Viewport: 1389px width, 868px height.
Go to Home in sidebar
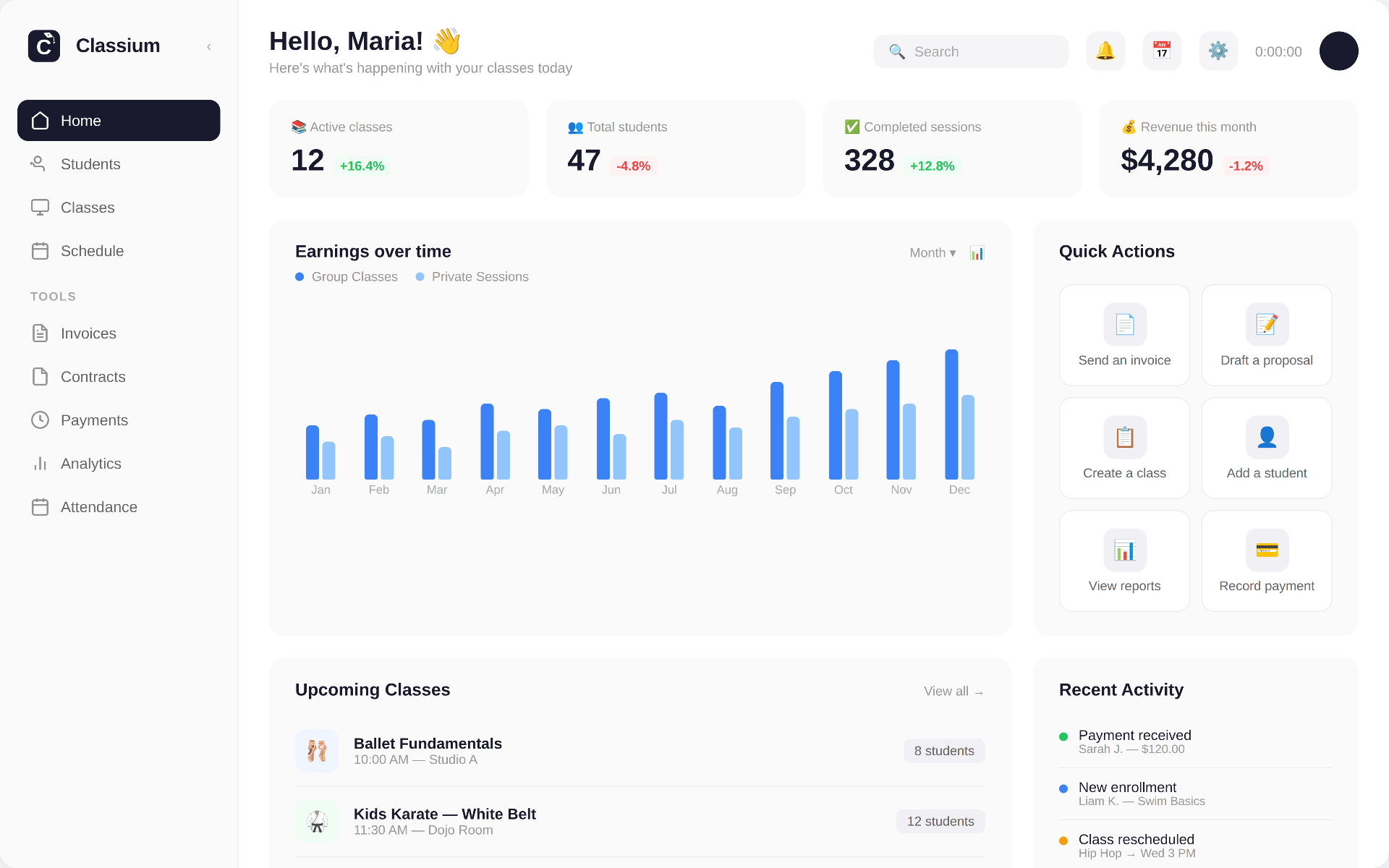119,121
